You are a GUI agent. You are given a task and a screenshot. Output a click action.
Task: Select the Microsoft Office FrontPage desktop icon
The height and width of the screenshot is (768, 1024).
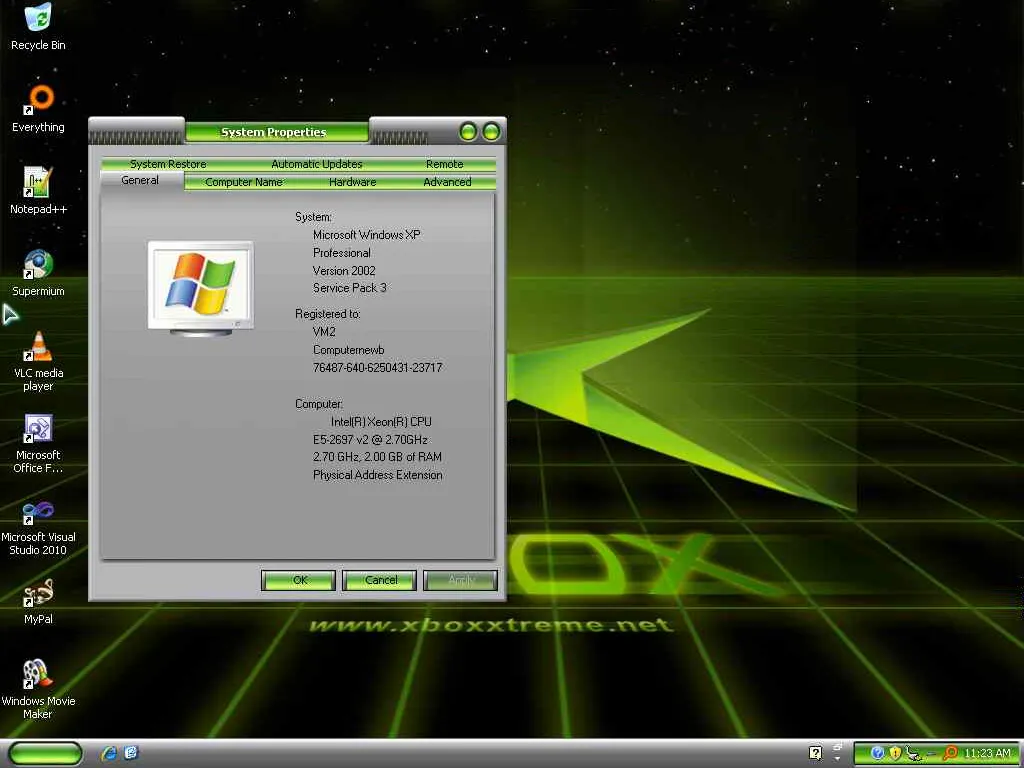click(x=38, y=443)
